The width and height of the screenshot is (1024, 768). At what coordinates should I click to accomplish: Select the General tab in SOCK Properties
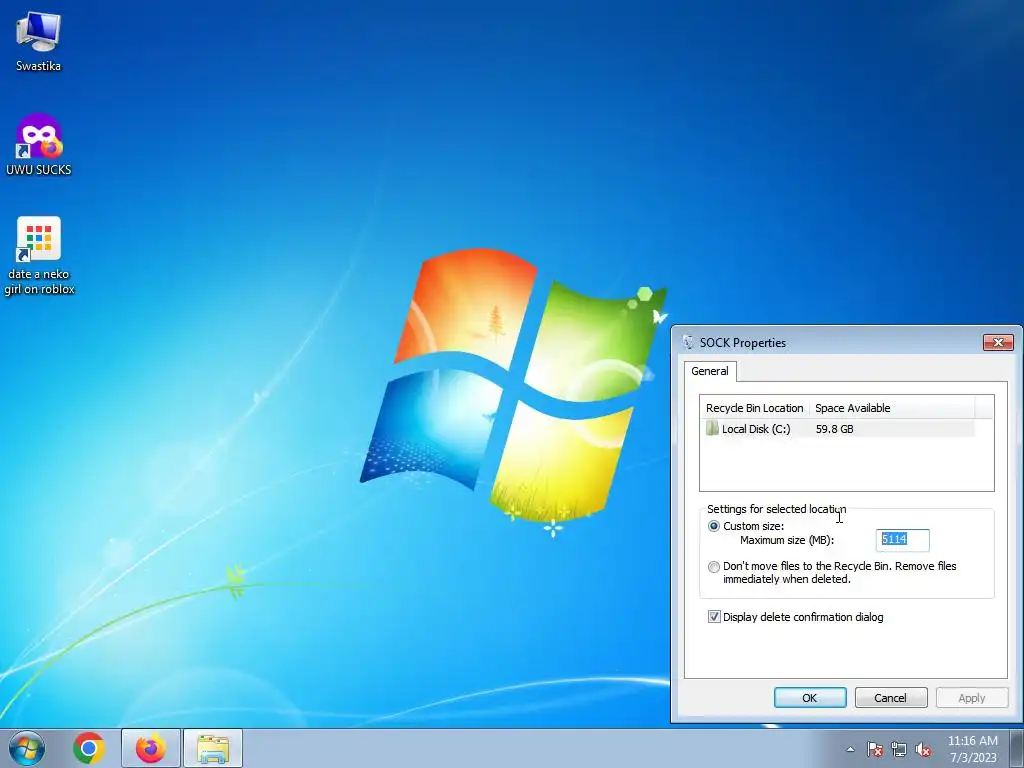click(710, 371)
